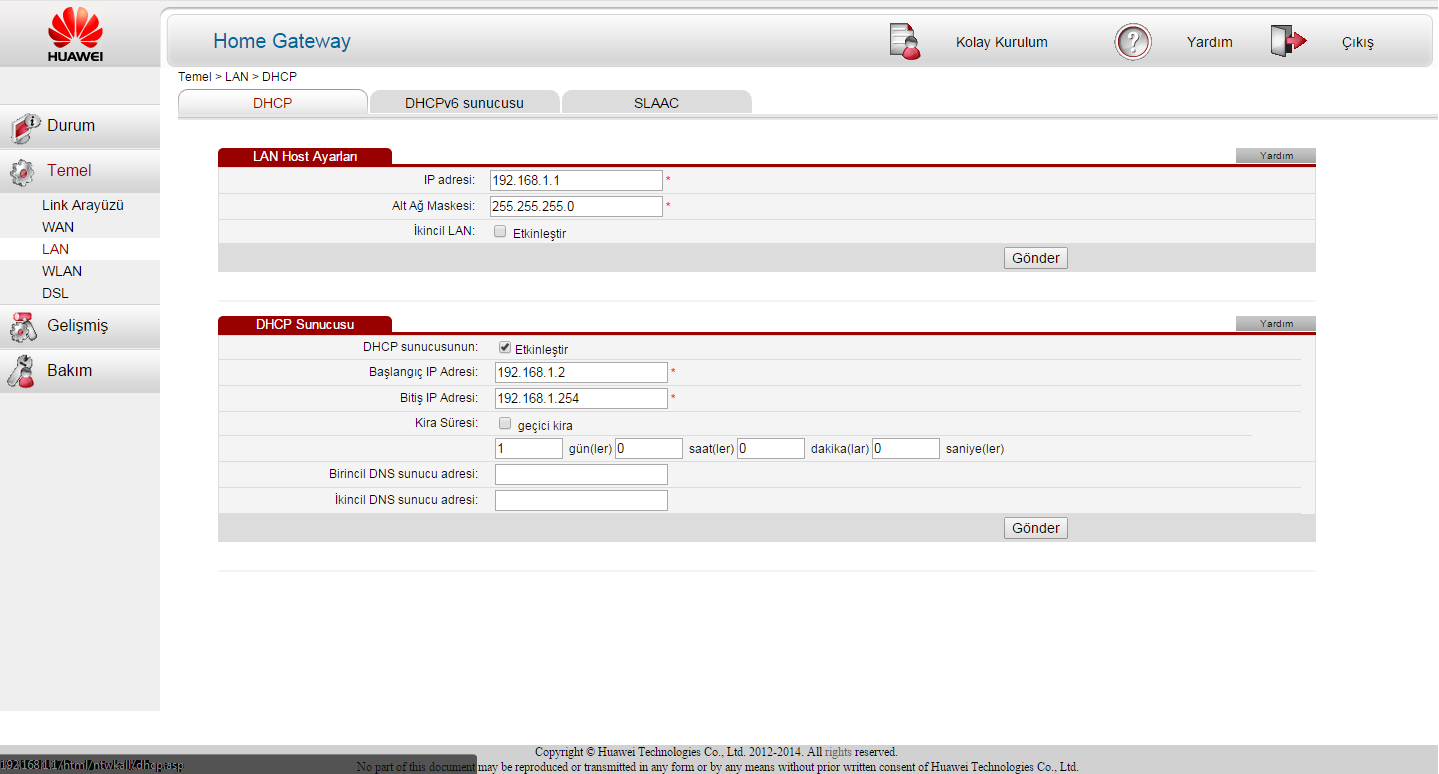Click the Yardım question mark icon
Viewport: 1439px width, 774px height.
tap(1133, 42)
